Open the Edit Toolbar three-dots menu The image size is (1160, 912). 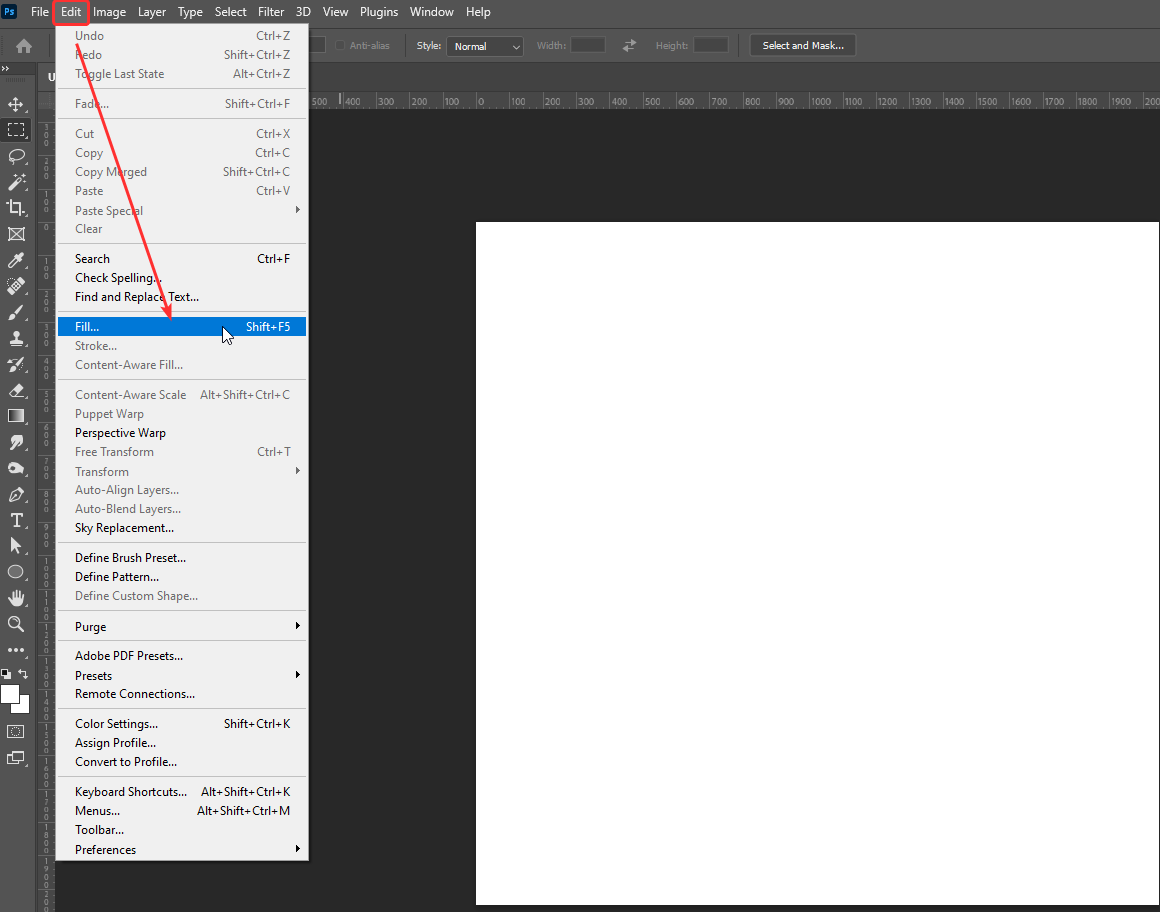click(x=16, y=650)
